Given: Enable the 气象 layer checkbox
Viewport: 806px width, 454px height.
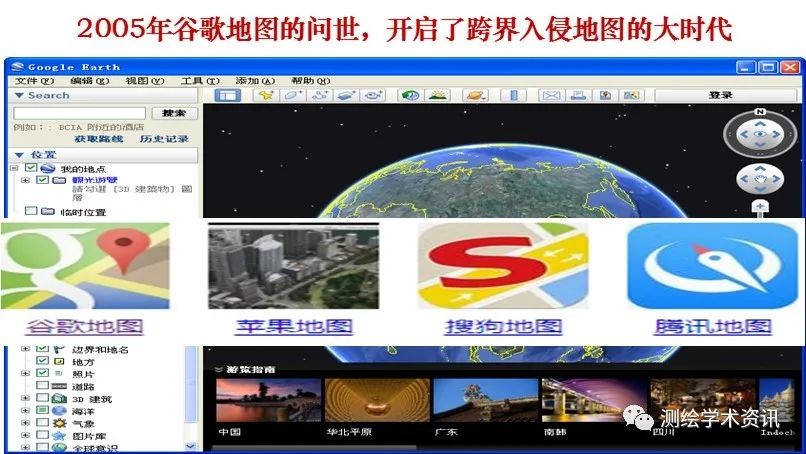Looking at the screenshot, I should pyautogui.click(x=43, y=423).
